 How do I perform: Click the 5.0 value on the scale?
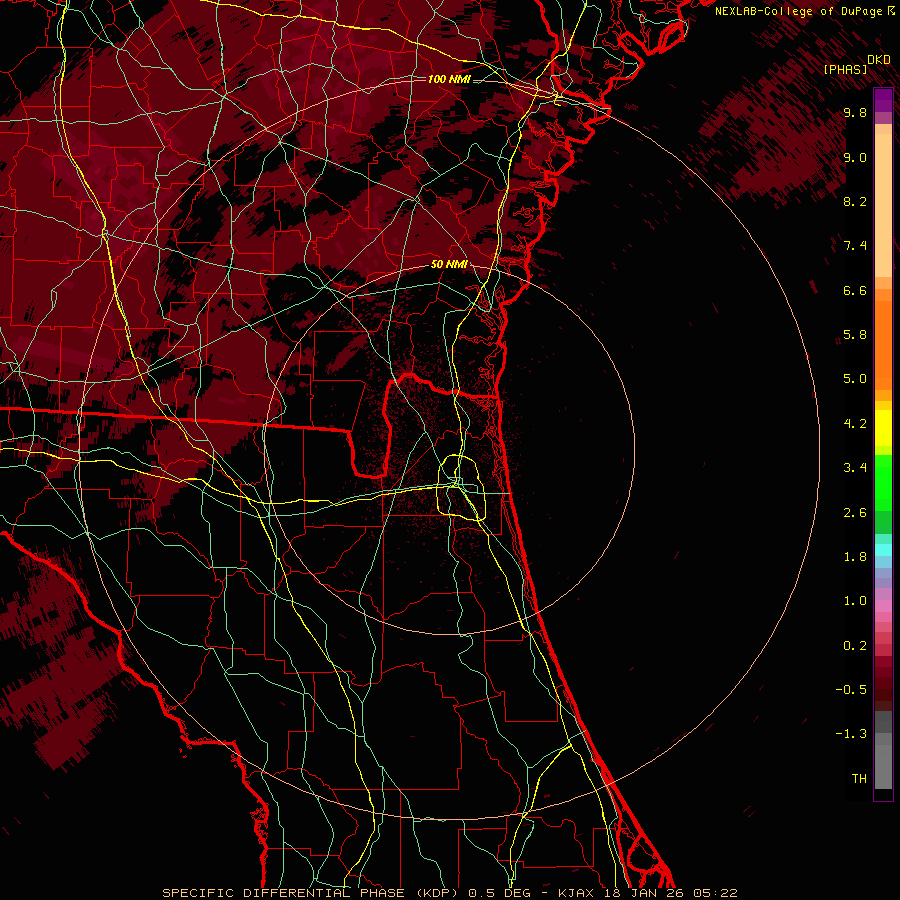coord(855,379)
